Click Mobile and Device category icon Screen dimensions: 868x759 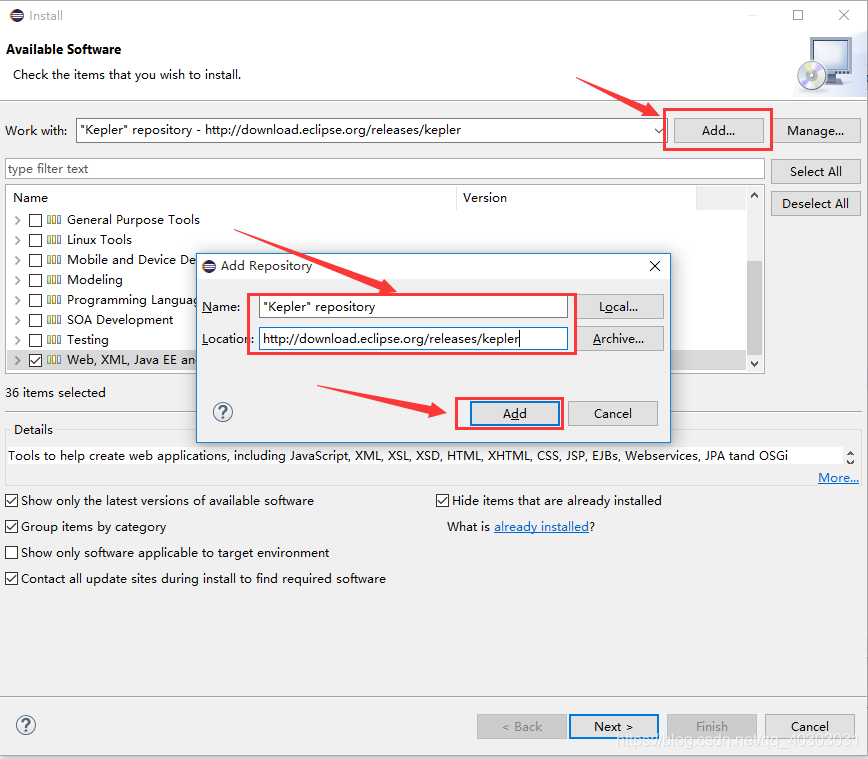tap(54, 260)
